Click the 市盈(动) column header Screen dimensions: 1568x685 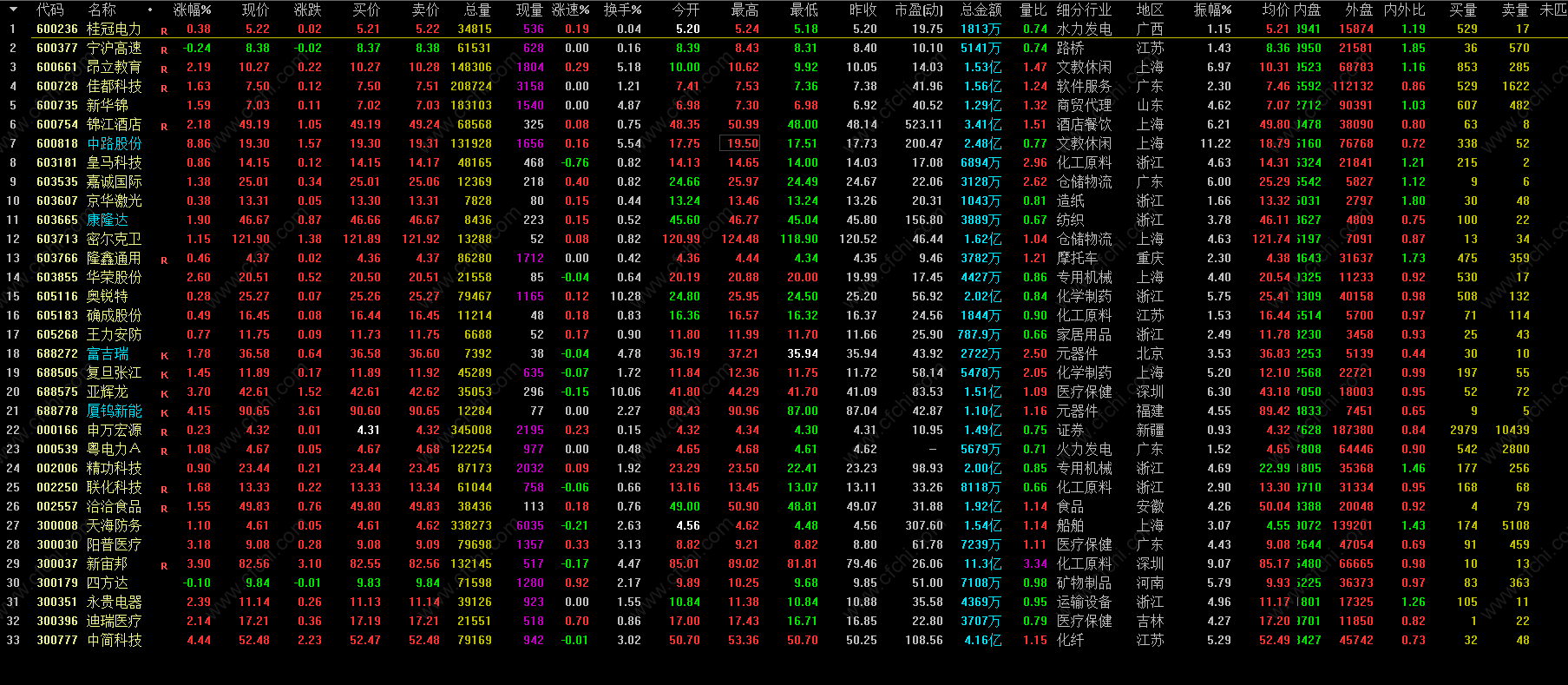tap(919, 10)
